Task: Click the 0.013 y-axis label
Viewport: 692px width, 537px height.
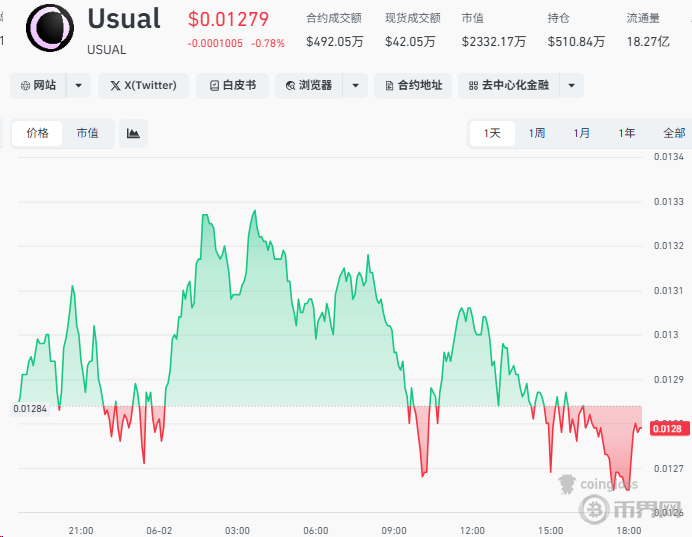Action: [x=666, y=334]
